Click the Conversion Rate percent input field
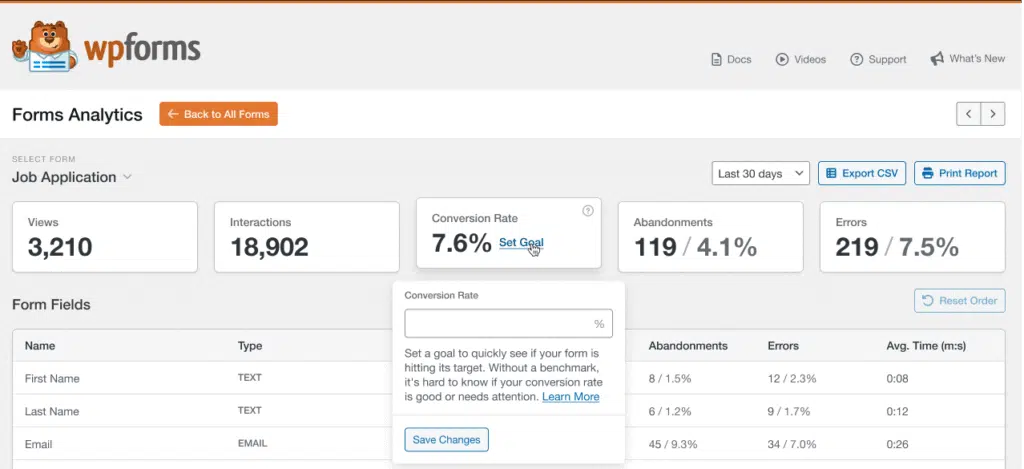This screenshot has width=1024, height=469. [x=508, y=323]
